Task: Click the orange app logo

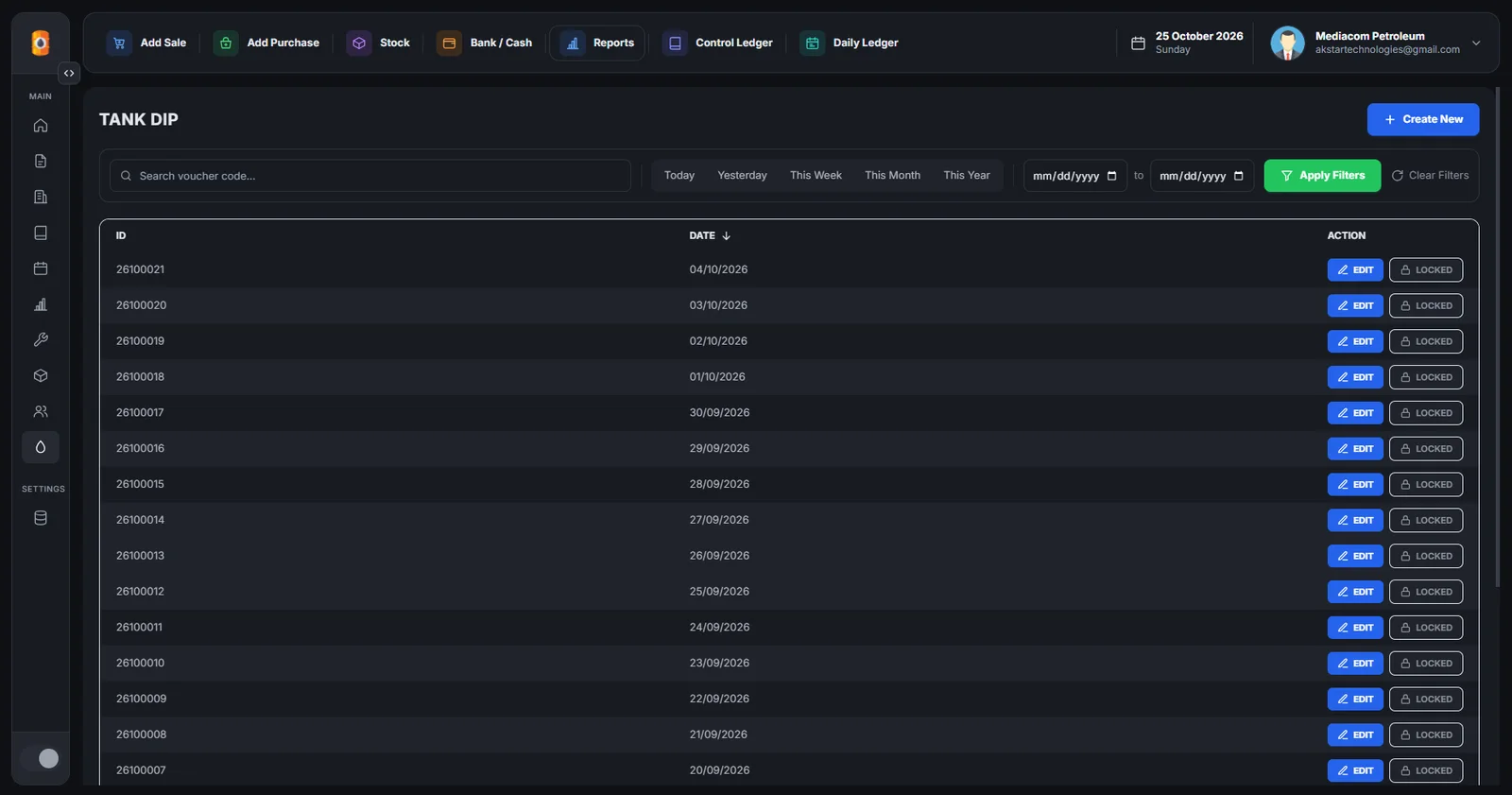Action: coord(41,43)
